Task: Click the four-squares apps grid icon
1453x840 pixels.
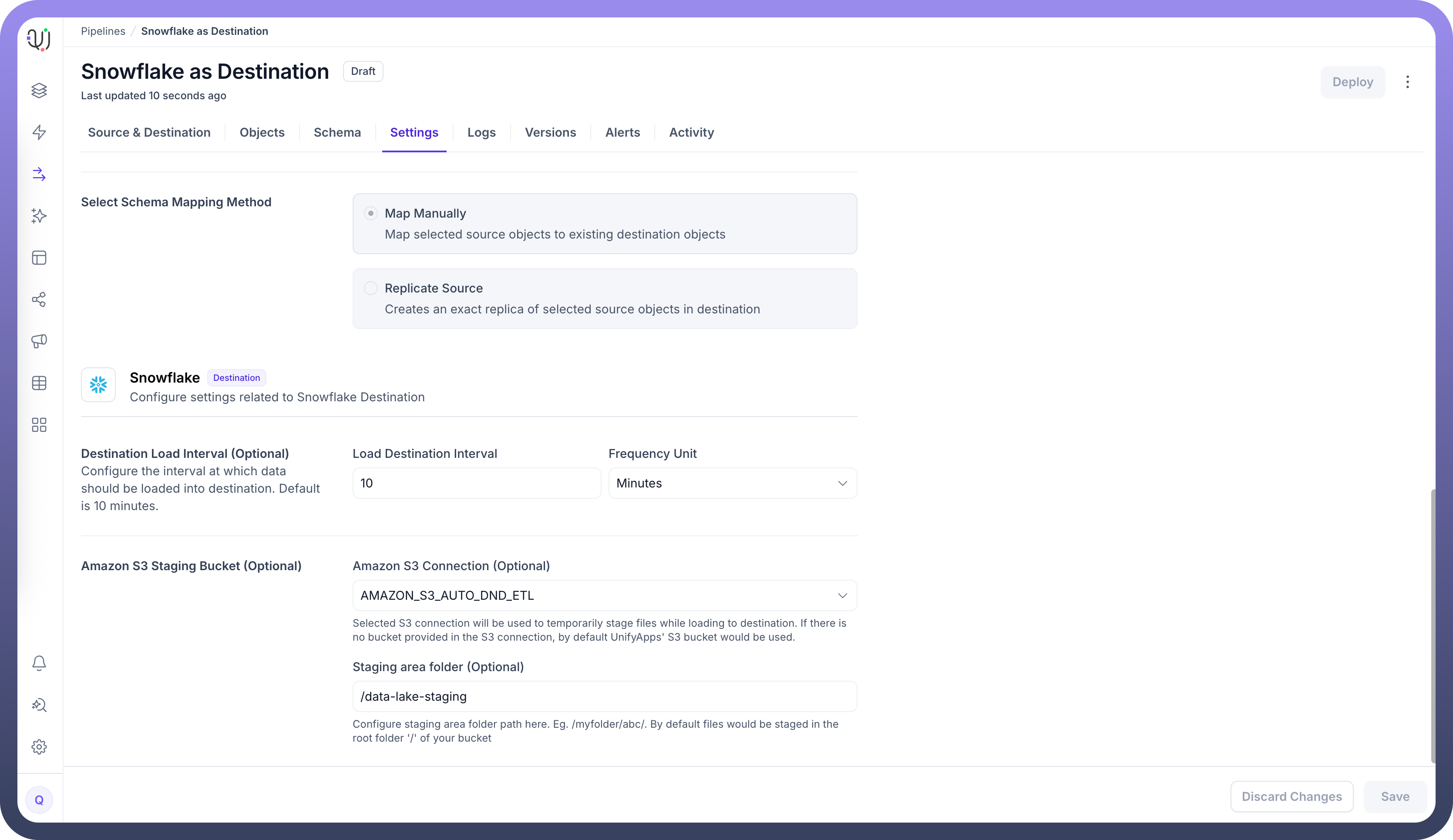Action: point(39,425)
